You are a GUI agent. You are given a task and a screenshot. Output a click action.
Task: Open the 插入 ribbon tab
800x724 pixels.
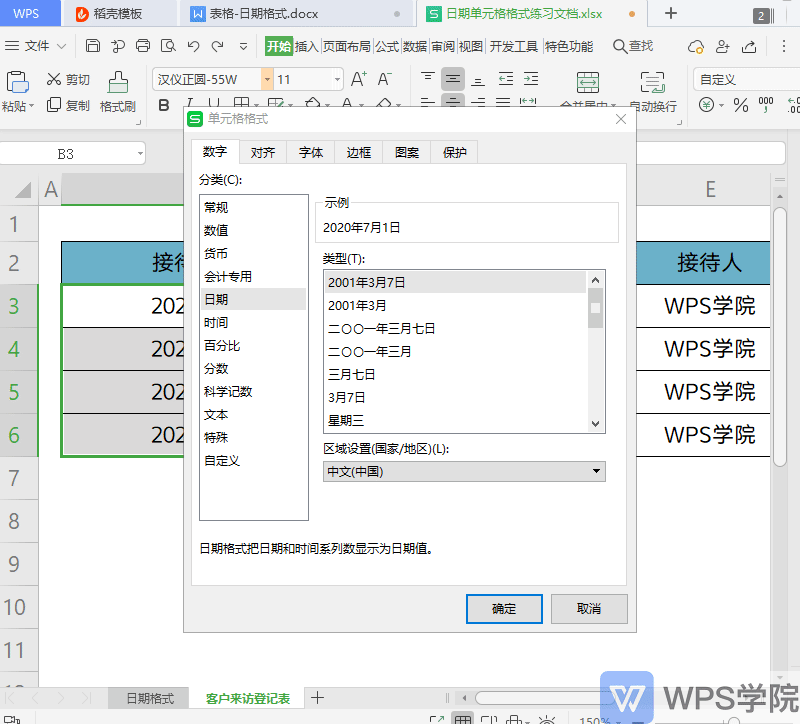point(306,46)
